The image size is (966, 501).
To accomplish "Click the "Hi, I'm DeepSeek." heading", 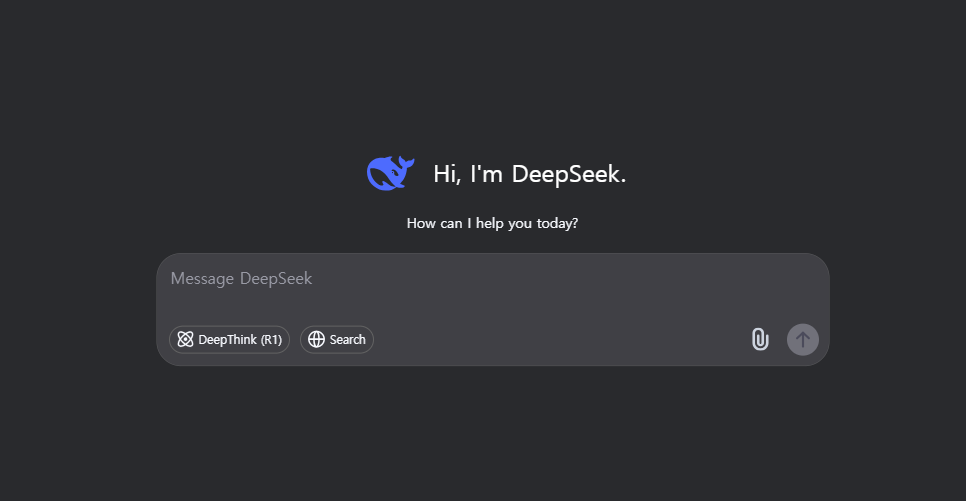I will click(x=530, y=174).
